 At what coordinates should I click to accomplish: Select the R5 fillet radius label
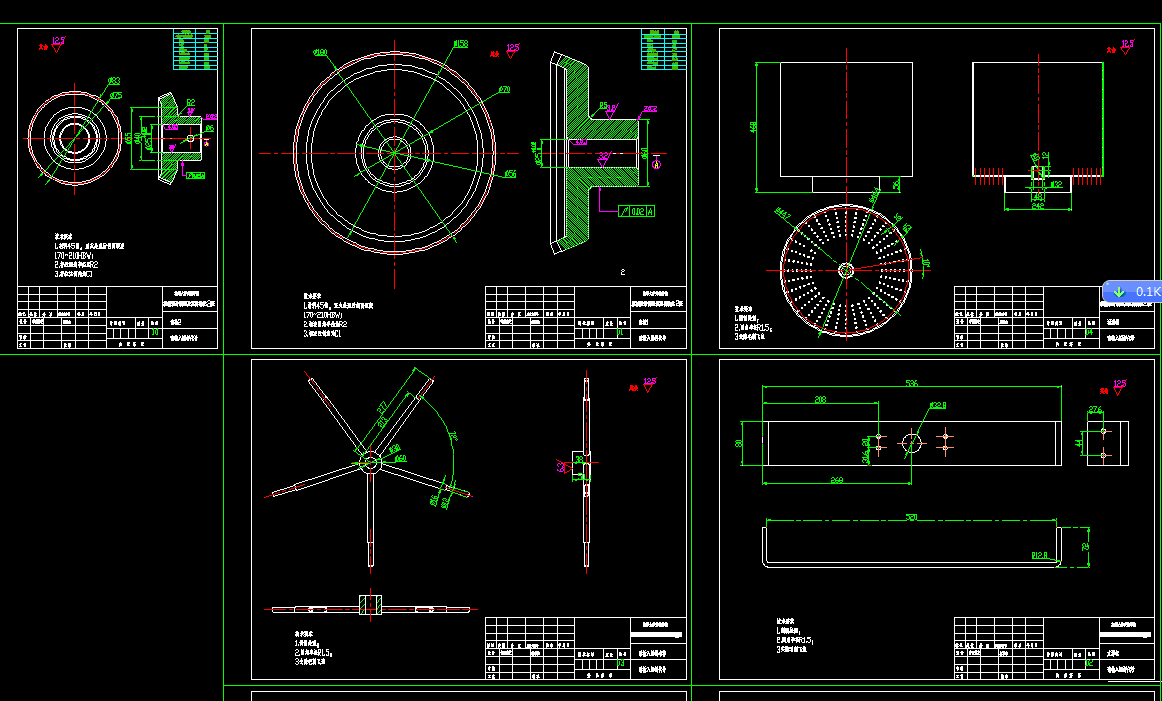coord(603,105)
